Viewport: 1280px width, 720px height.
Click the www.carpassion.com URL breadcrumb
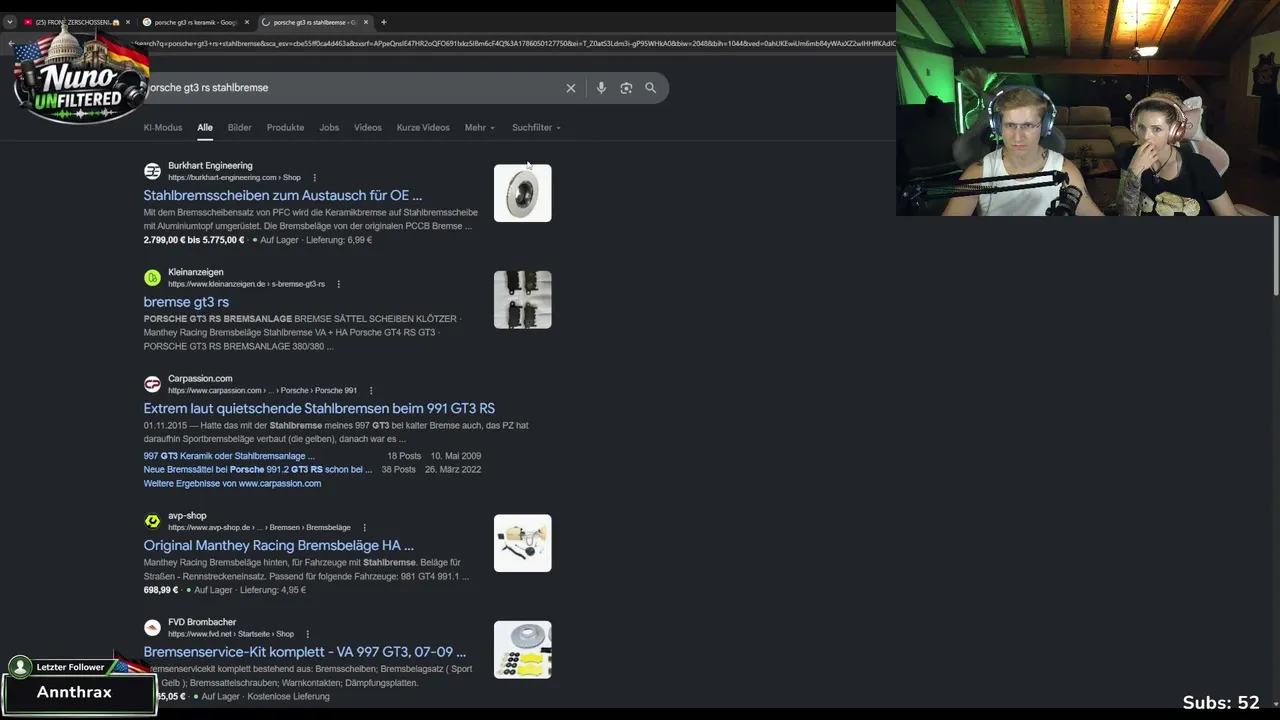click(x=262, y=391)
